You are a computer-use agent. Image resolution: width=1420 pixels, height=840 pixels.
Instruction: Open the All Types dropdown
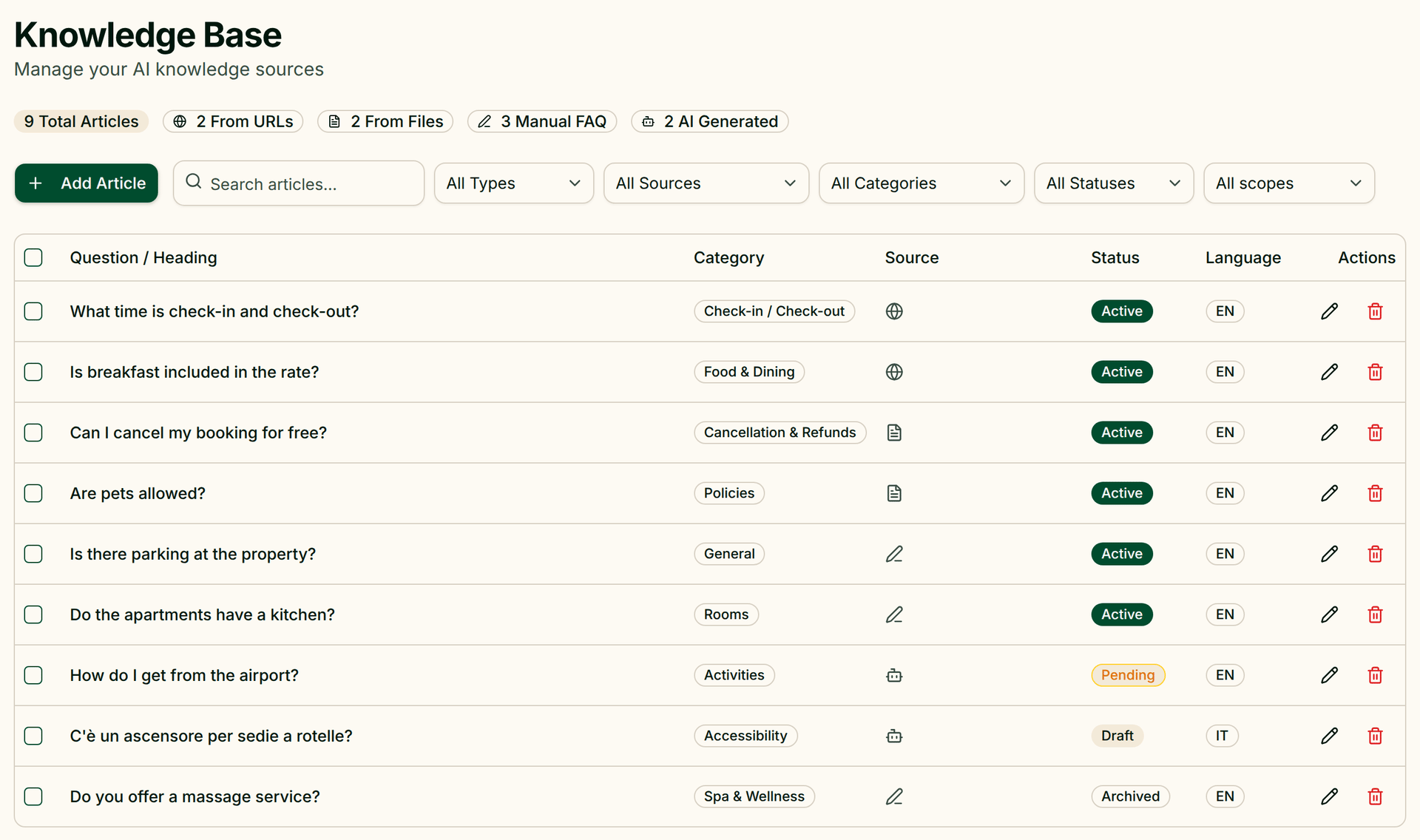[514, 183]
